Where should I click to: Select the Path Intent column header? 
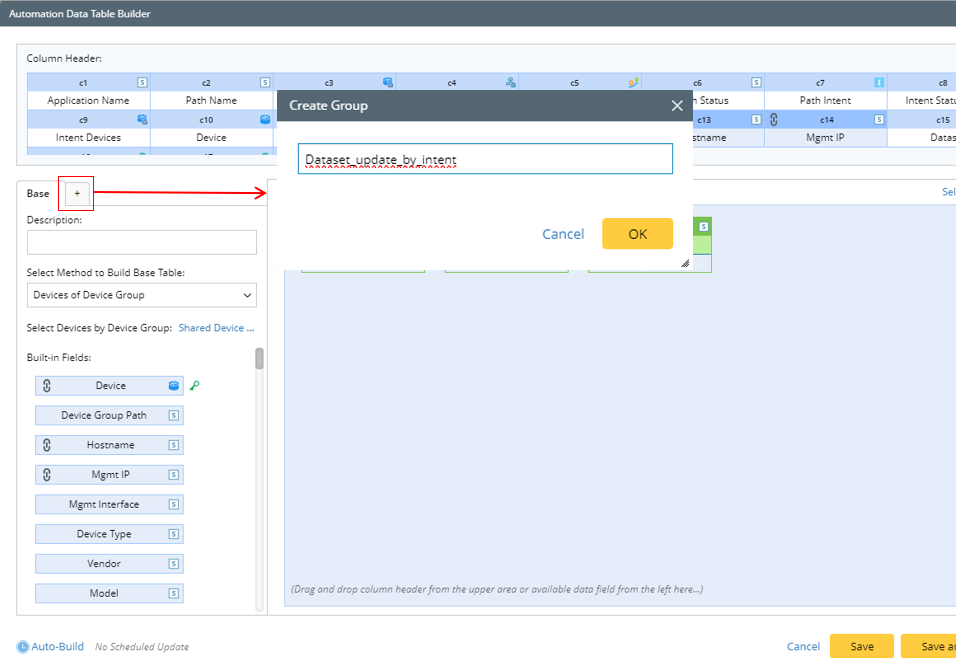826,101
